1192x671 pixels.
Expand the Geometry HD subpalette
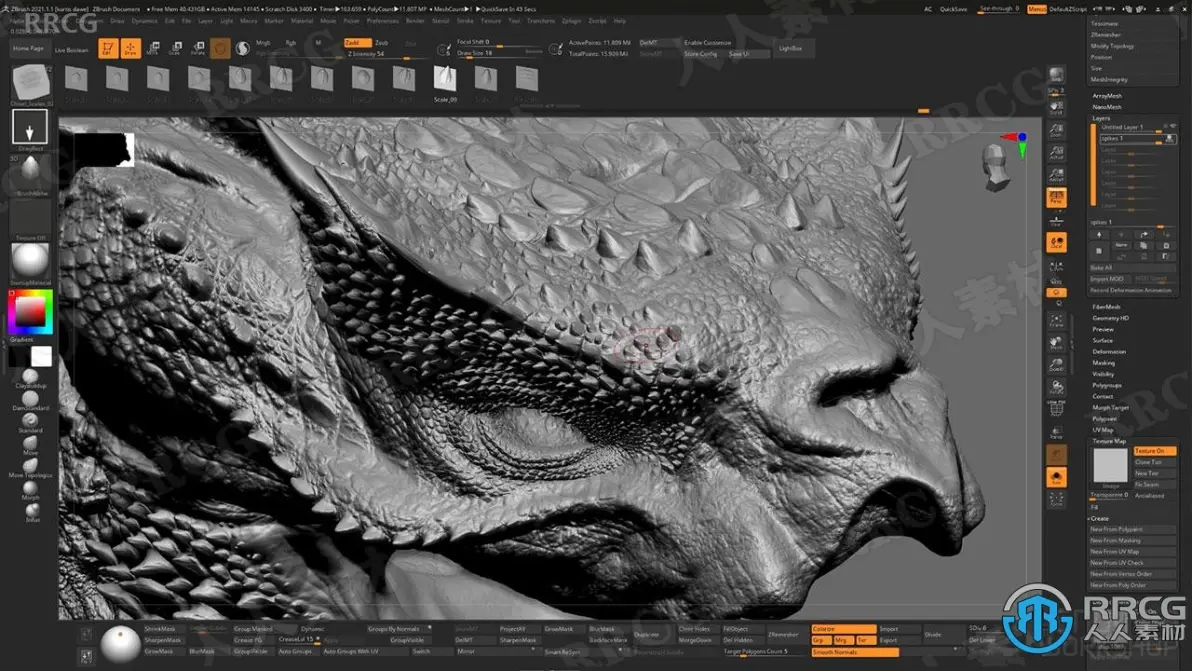(1111, 318)
